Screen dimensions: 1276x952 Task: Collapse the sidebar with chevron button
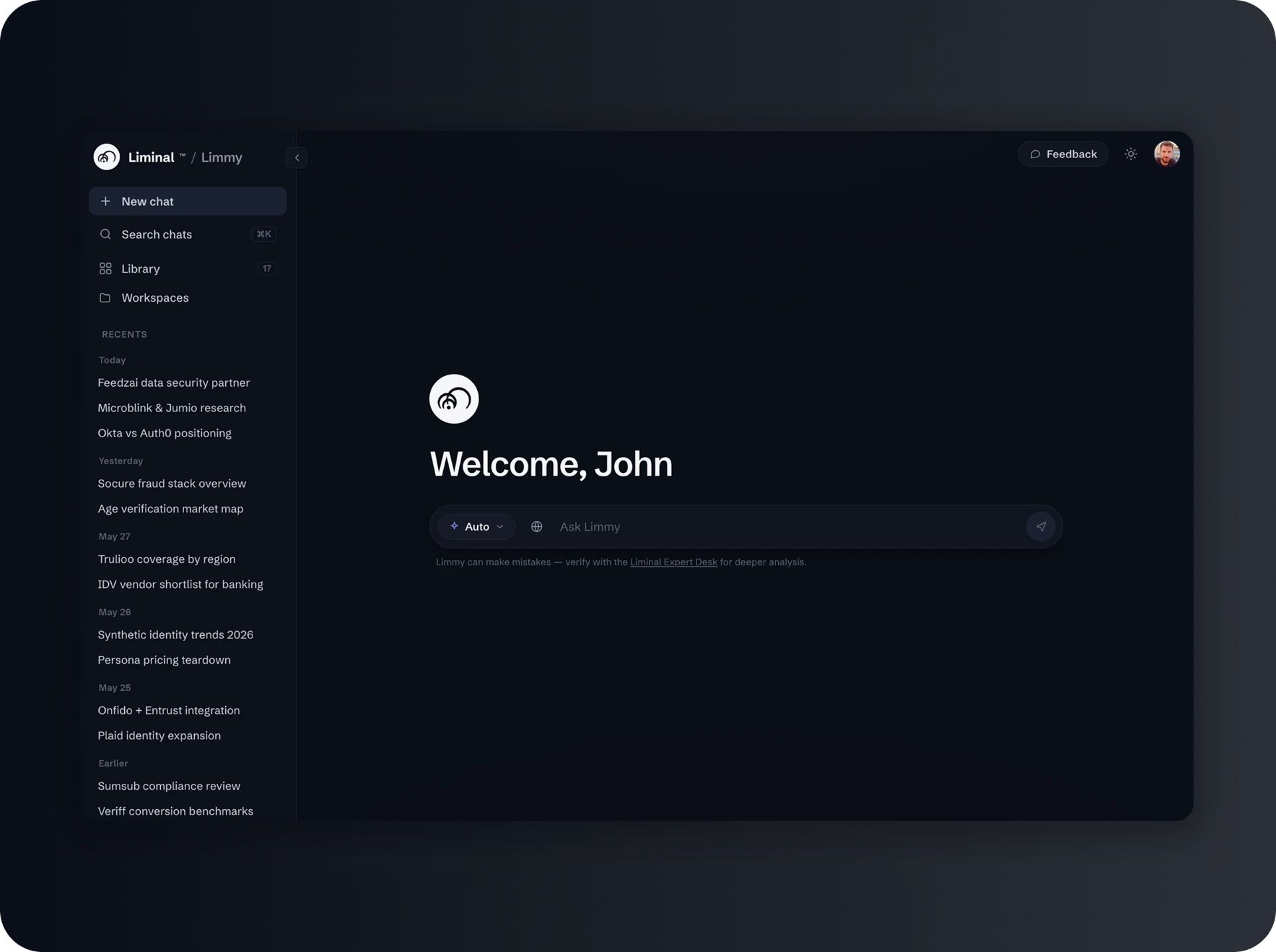[297, 157]
